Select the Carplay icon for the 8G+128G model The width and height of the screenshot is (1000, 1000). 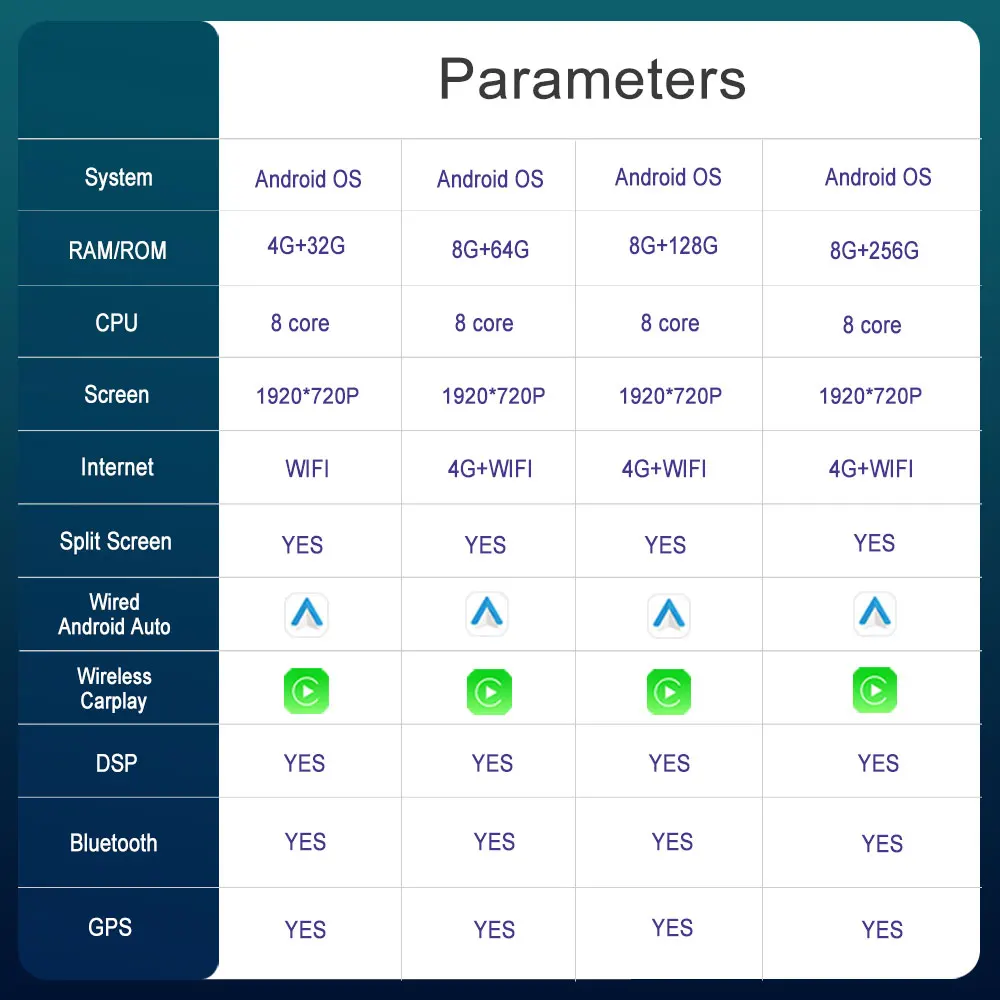coord(668,692)
